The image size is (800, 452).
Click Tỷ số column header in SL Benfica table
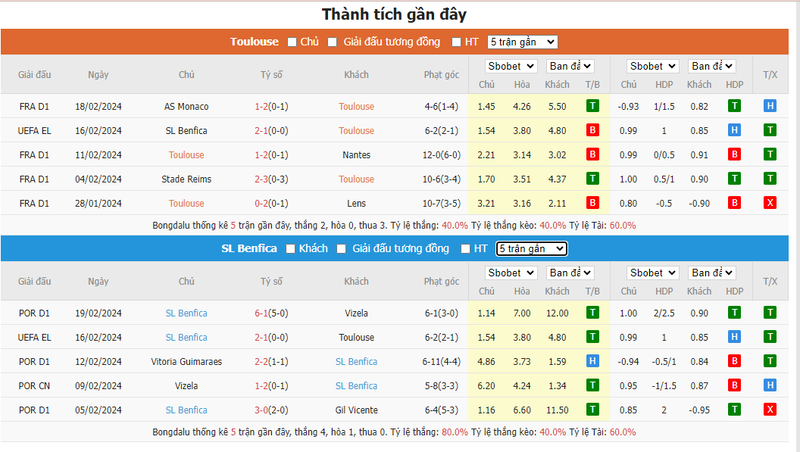tap(271, 281)
